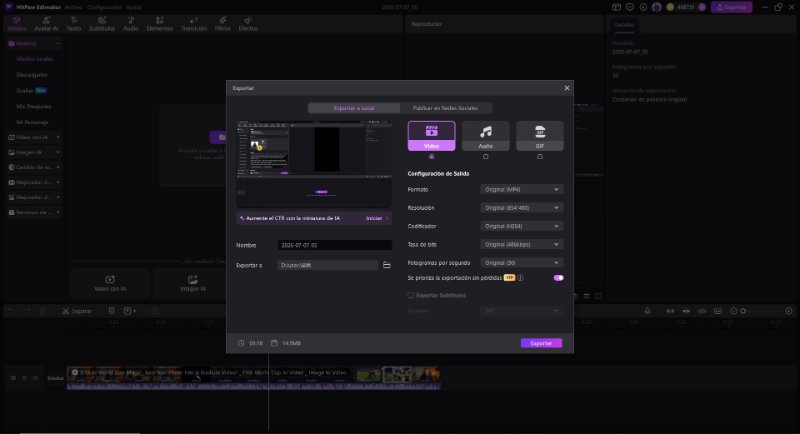Open the Filtros tool in top toolbar

coord(222,24)
